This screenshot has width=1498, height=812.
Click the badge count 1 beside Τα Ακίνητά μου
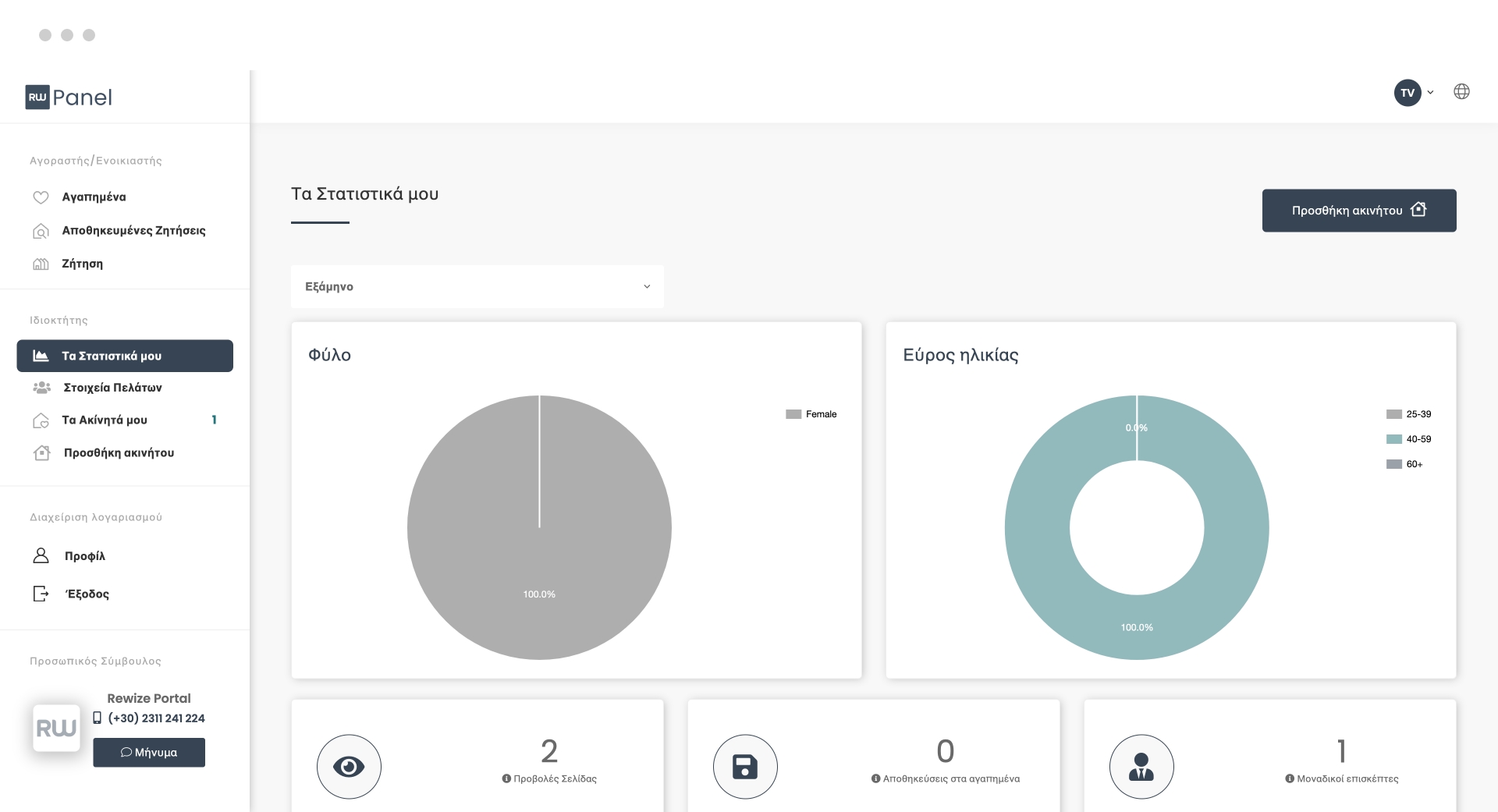(x=214, y=420)
